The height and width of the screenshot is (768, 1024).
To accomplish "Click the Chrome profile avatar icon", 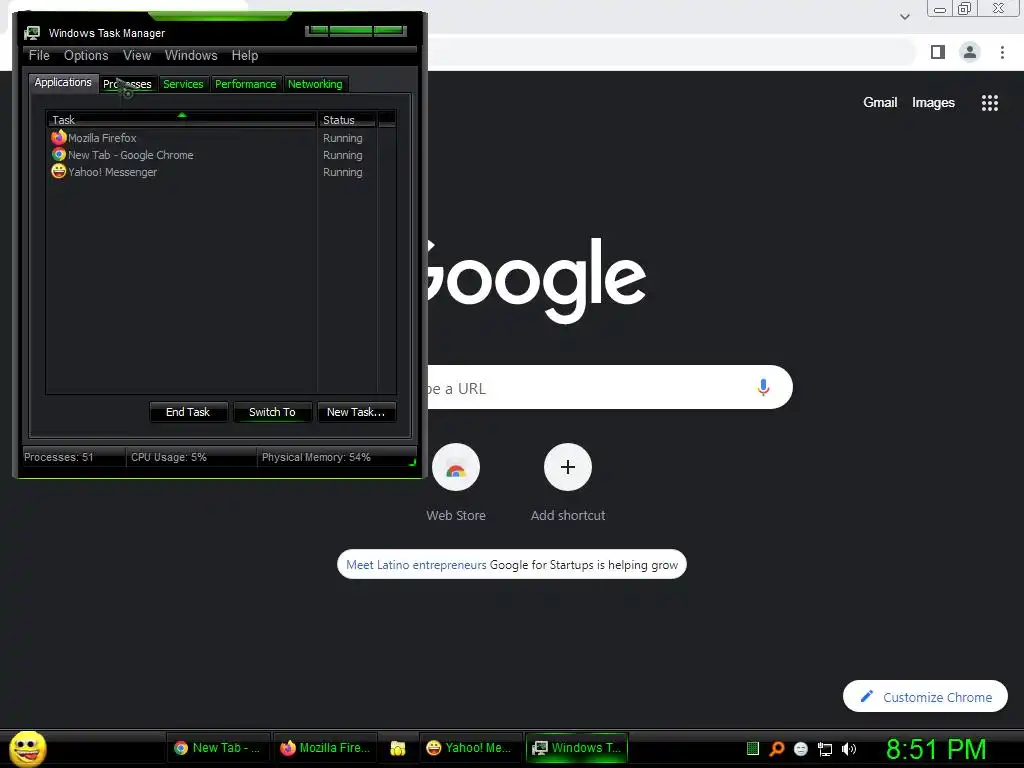I will pyautogui.click(x=970, y=52).
